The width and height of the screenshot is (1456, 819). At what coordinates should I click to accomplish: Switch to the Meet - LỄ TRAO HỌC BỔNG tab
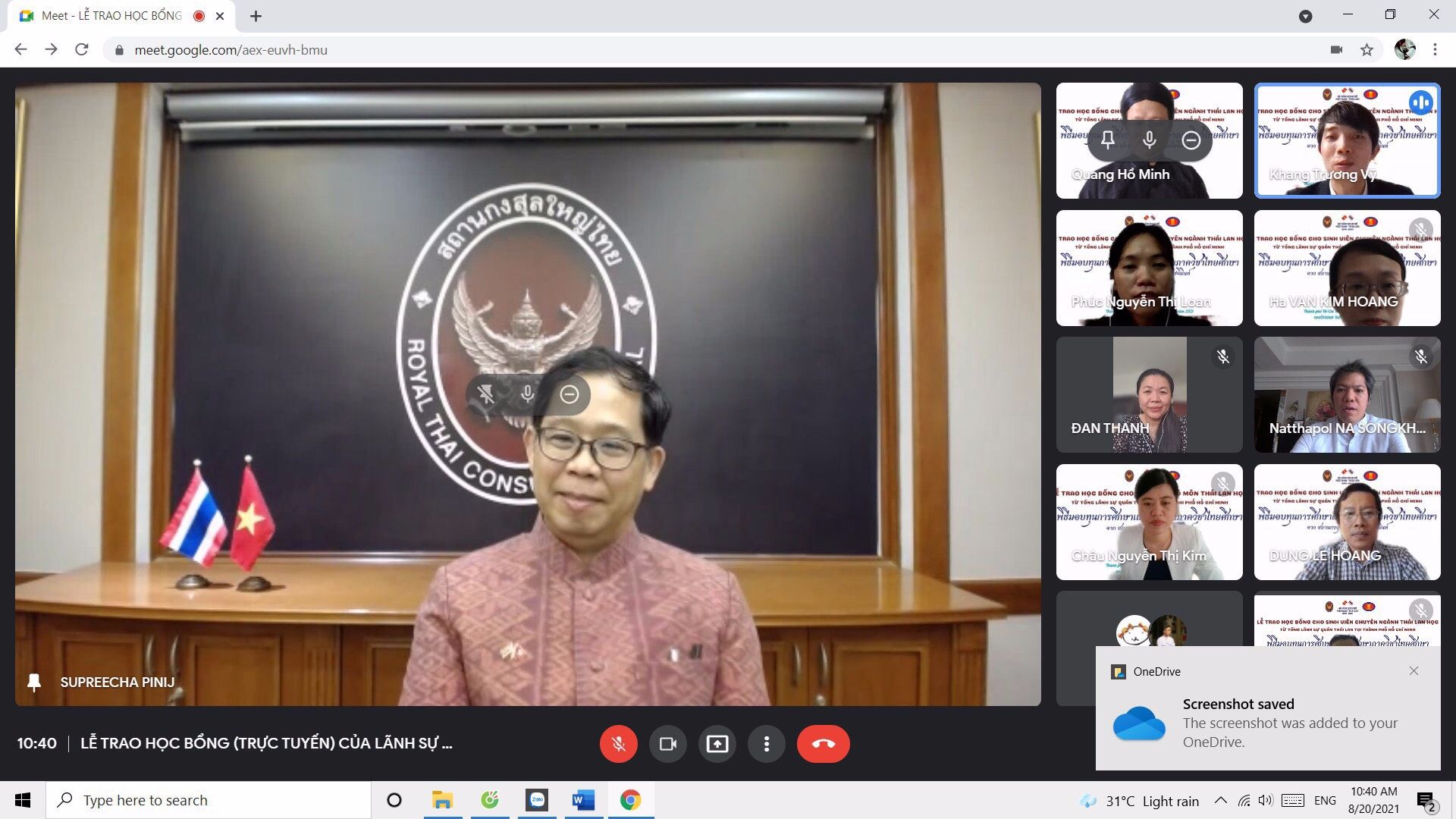tap(121, 16)
